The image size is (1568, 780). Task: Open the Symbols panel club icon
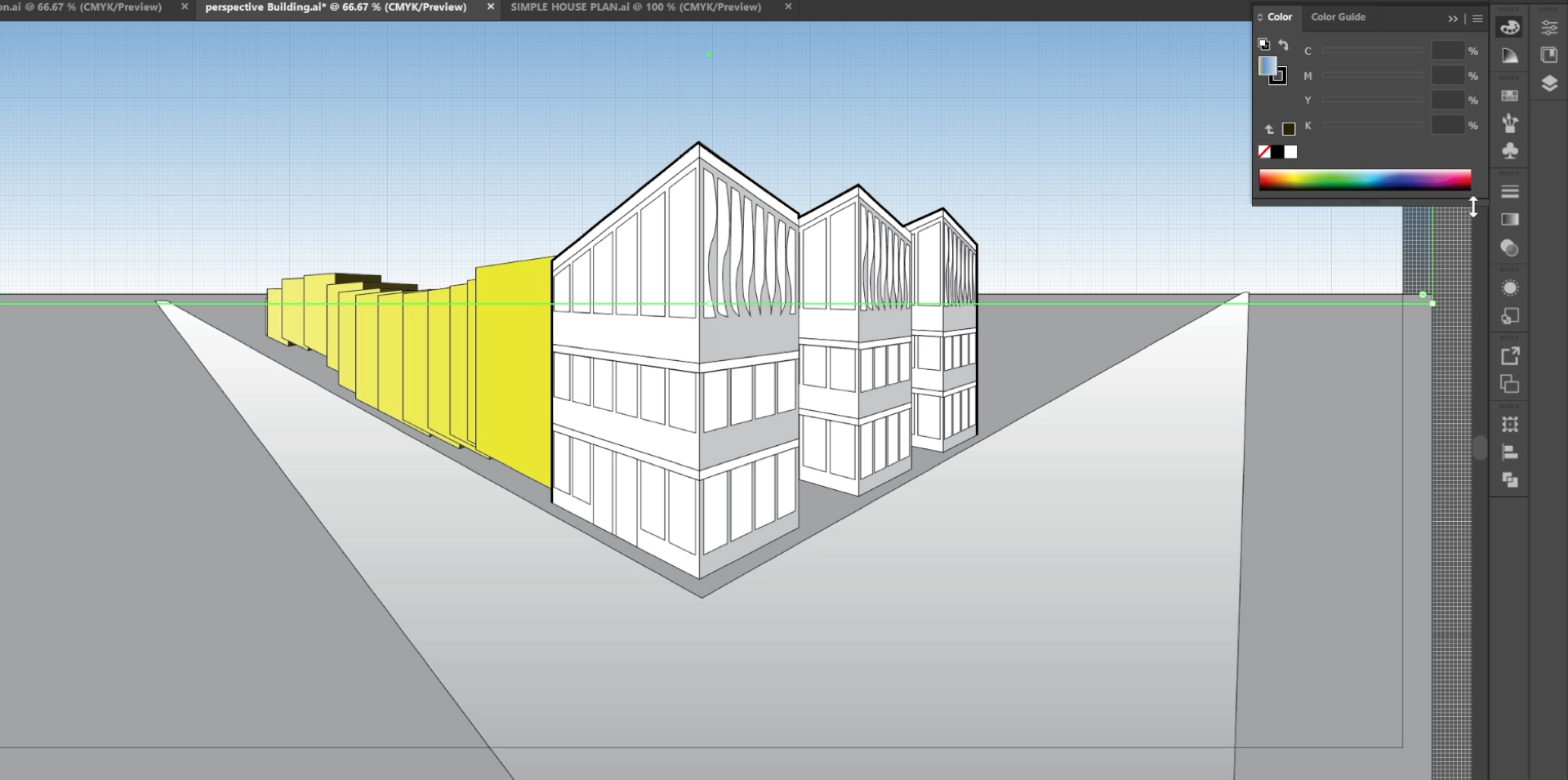(1509, 151)
